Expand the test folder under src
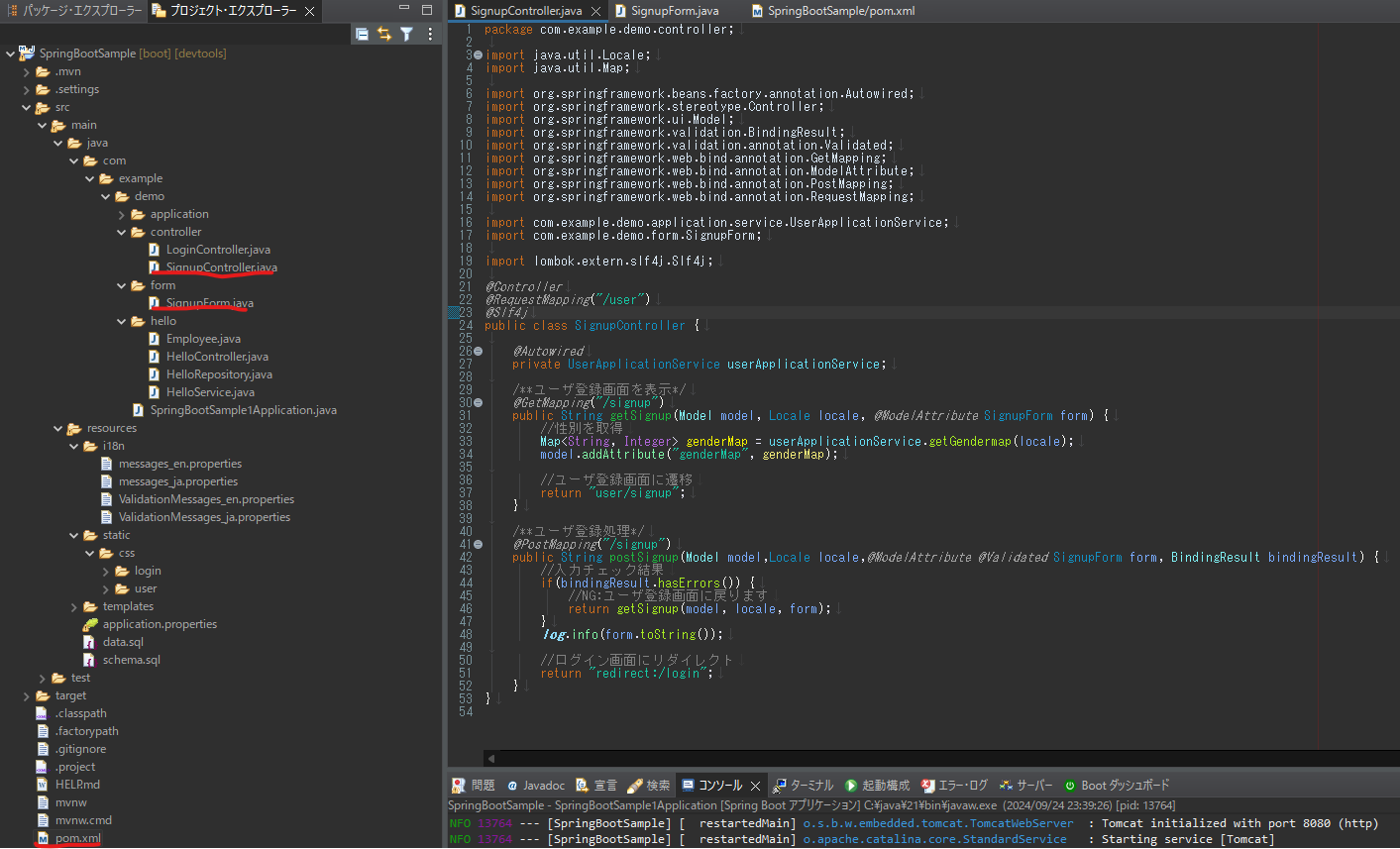Screen dimensions: 1400x849 click(x=43, y=678)
